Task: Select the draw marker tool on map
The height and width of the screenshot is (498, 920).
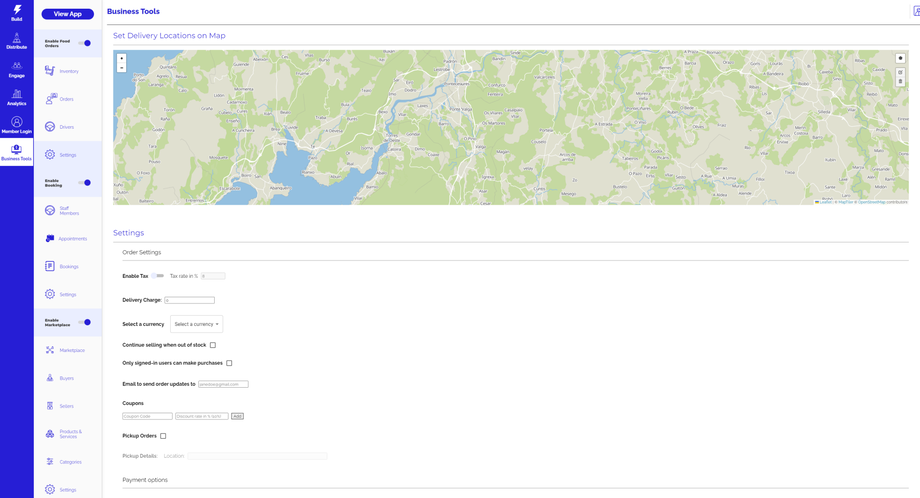Action: click(x=900, y=58)
